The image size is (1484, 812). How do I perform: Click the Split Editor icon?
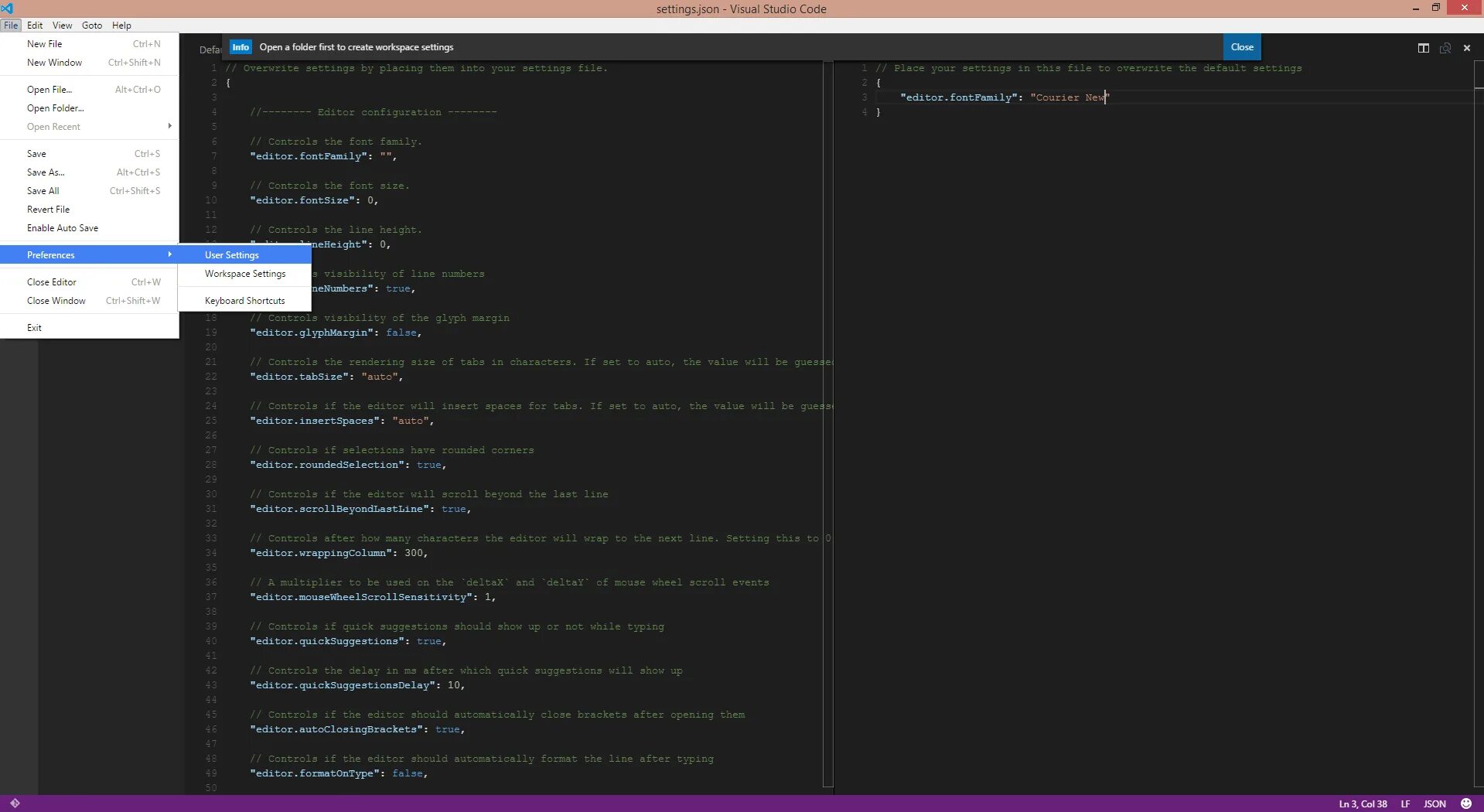coord(1423,48)
